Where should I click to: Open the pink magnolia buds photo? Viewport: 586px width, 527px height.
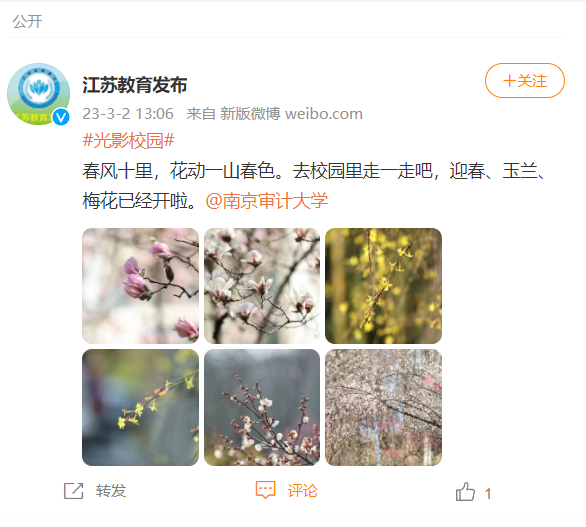(141, 286)
